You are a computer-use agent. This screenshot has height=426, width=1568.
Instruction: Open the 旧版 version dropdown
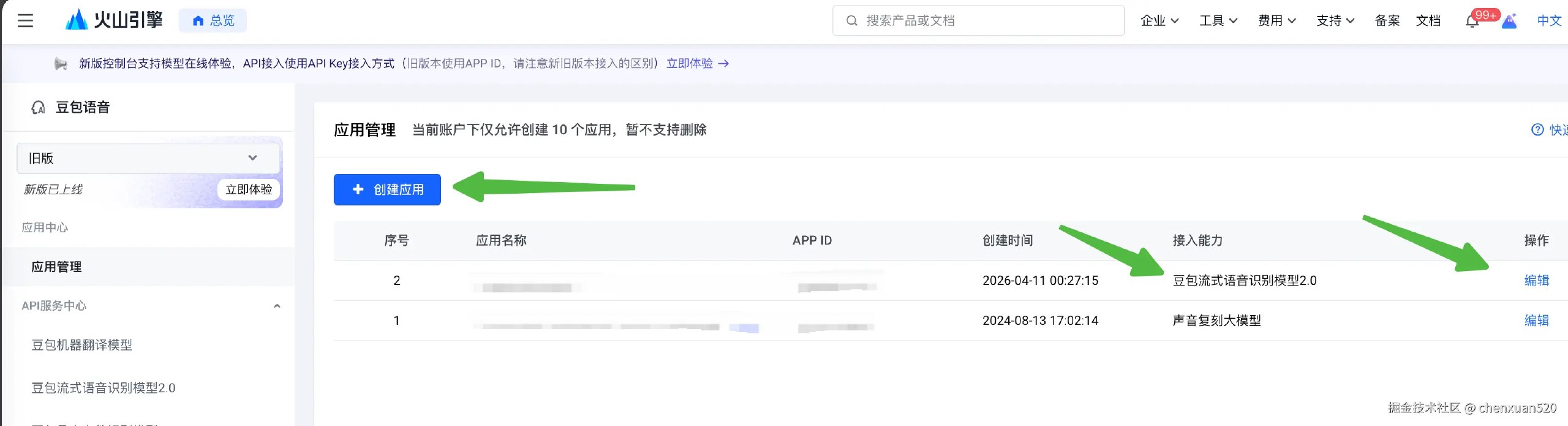click(x=148, y=158)
